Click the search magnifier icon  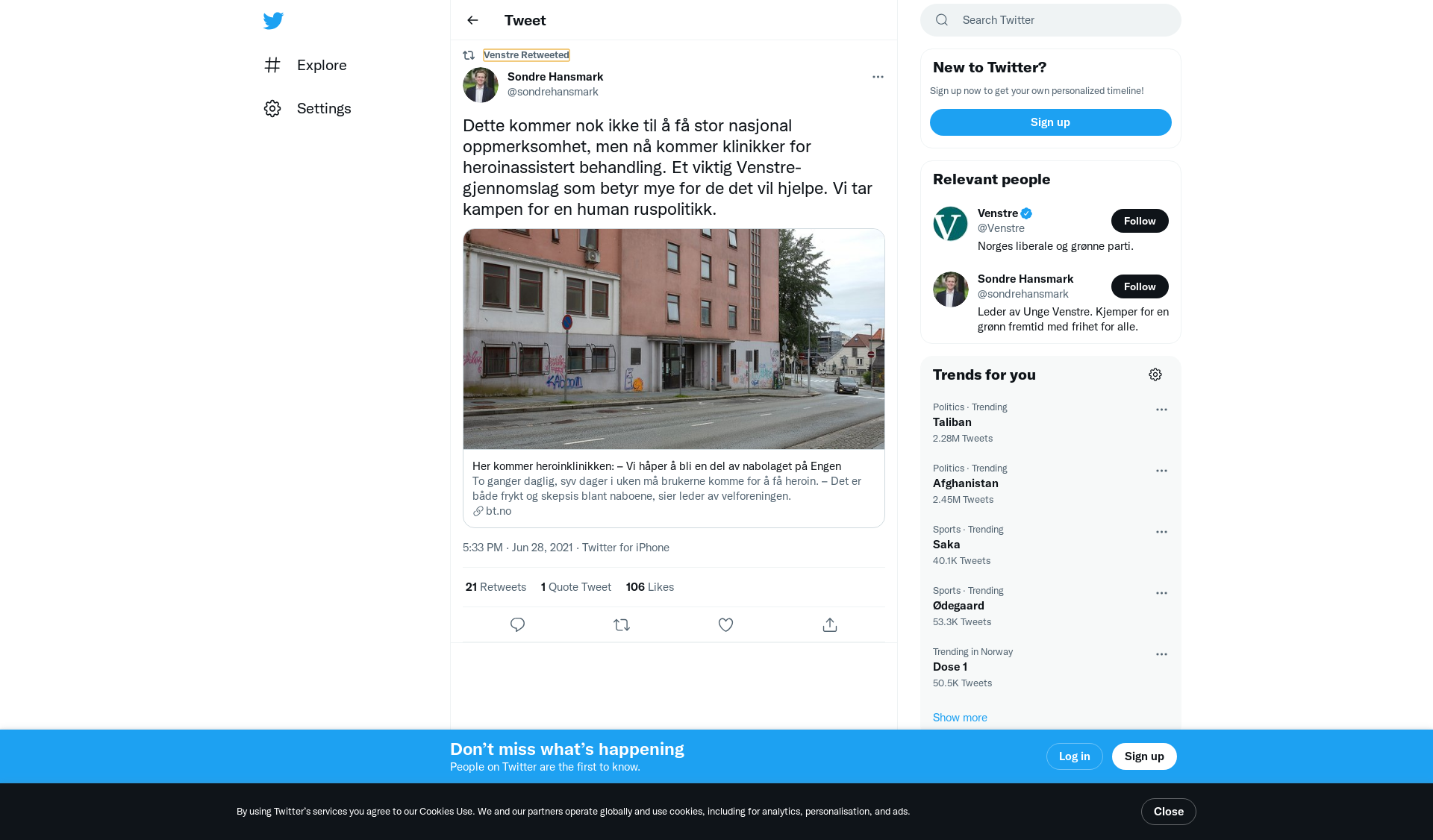click(942, 20)
